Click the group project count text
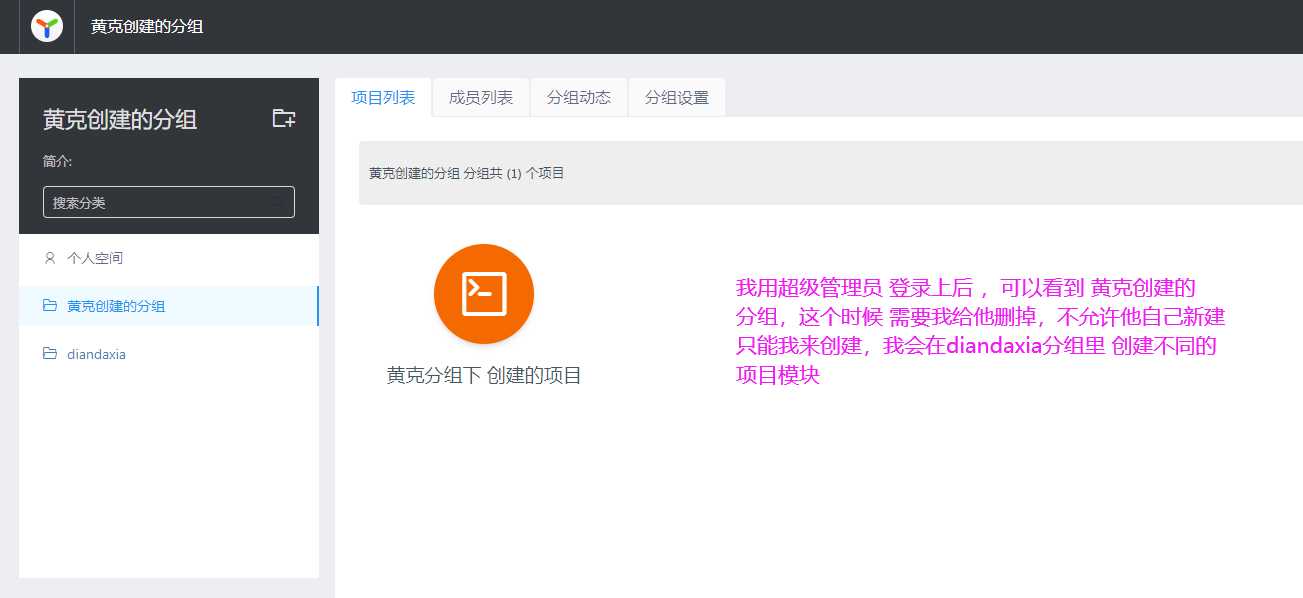The width and height of the screenshot is (1303, 598). click(467, 173)
